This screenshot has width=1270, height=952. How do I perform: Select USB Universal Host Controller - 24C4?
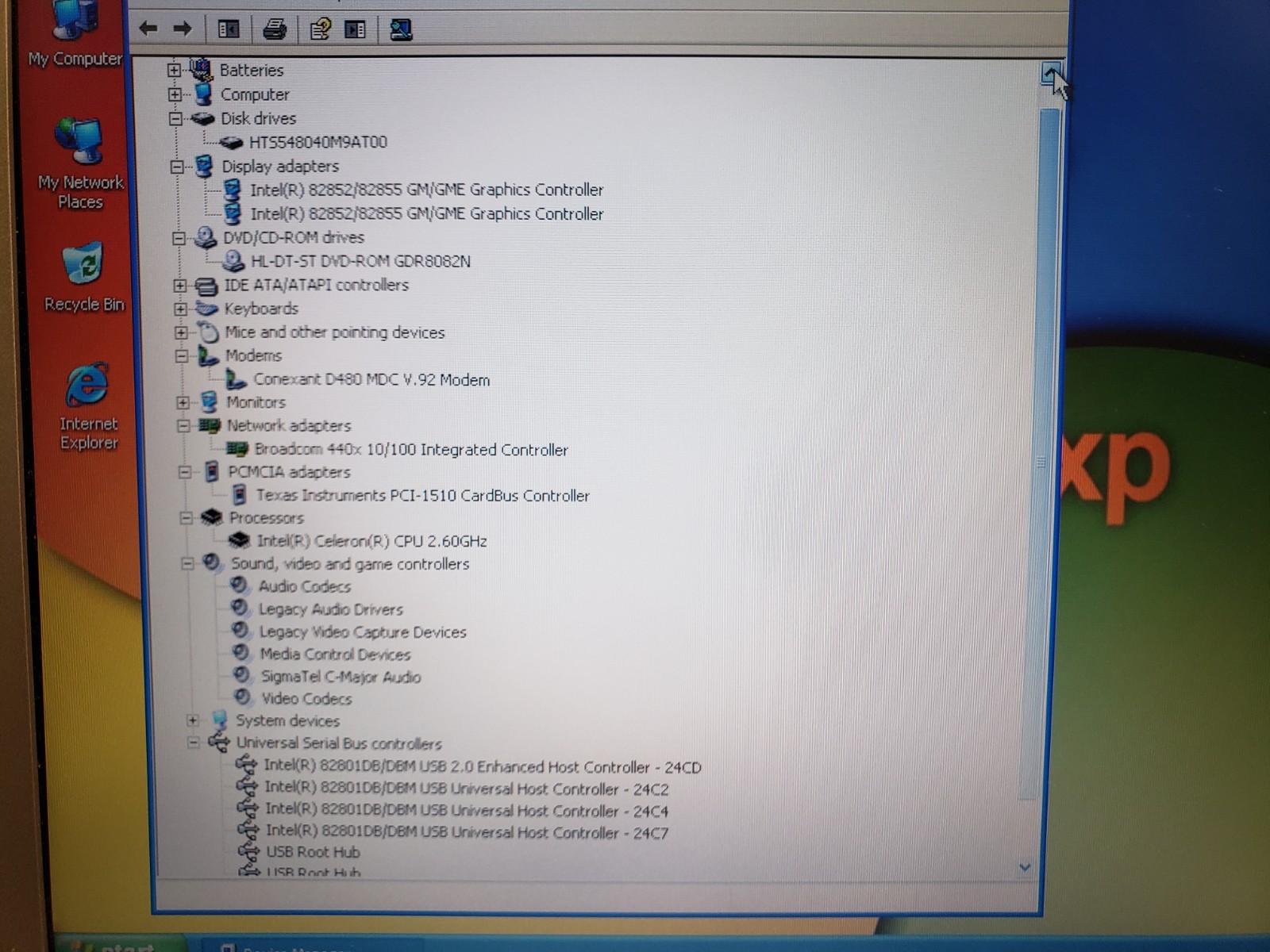pyautogui.click(x=467, y=811)
